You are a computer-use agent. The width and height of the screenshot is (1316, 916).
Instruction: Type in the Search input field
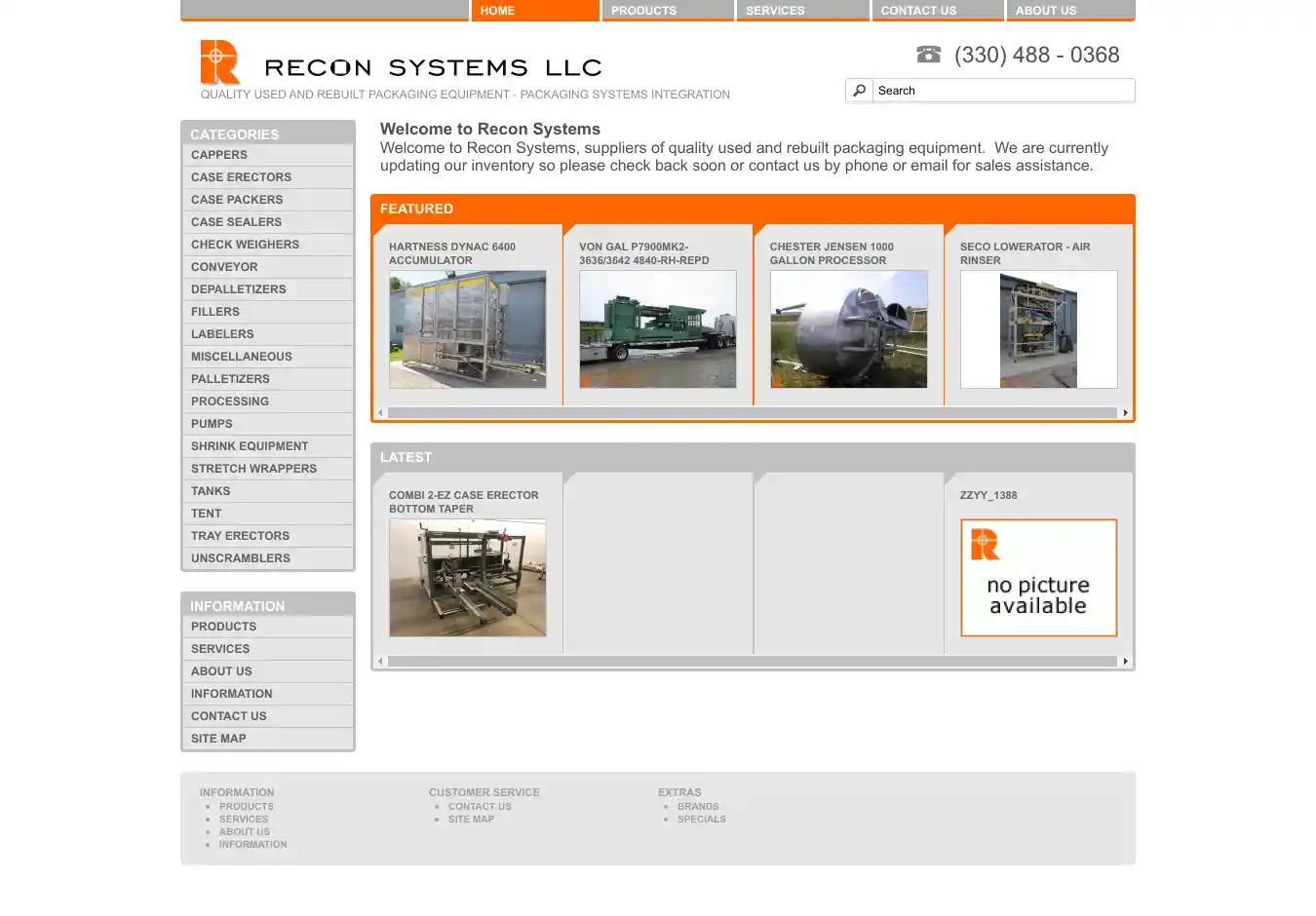(x=1002, y=91)
